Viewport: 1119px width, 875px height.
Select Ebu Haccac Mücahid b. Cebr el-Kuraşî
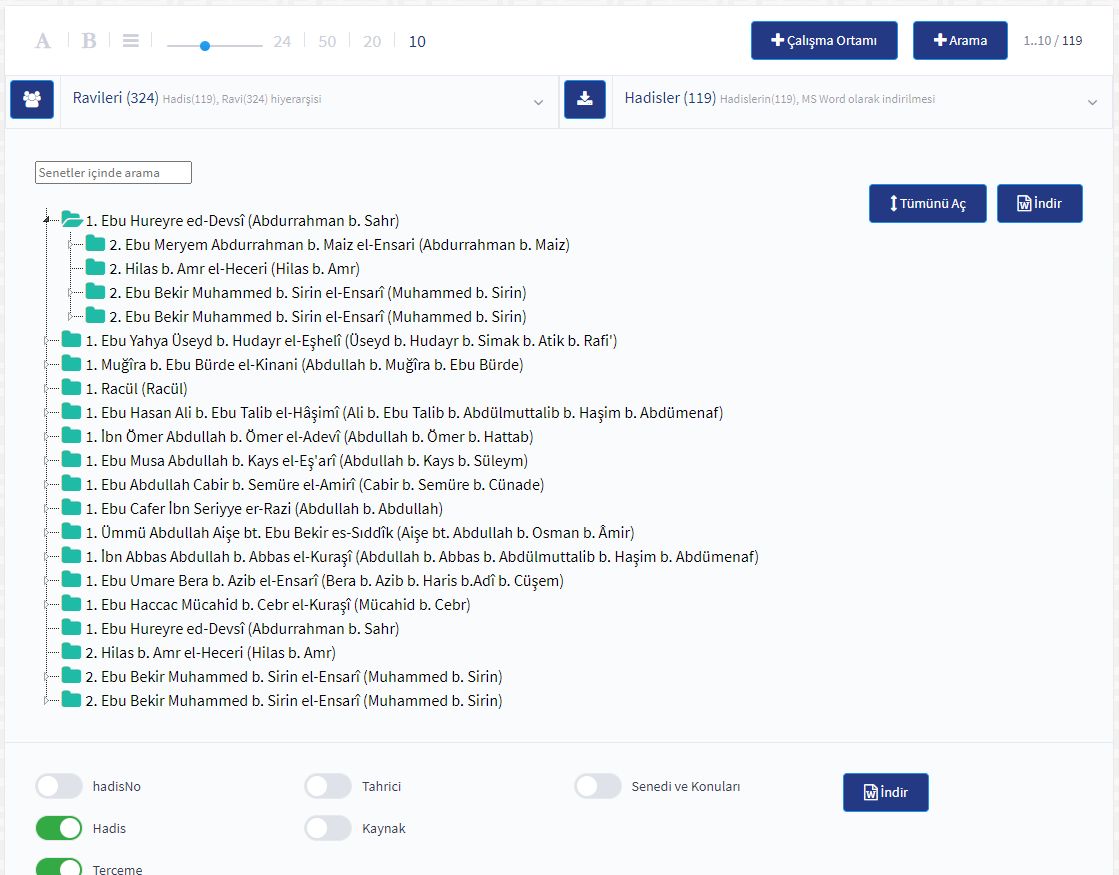(278, 605)
